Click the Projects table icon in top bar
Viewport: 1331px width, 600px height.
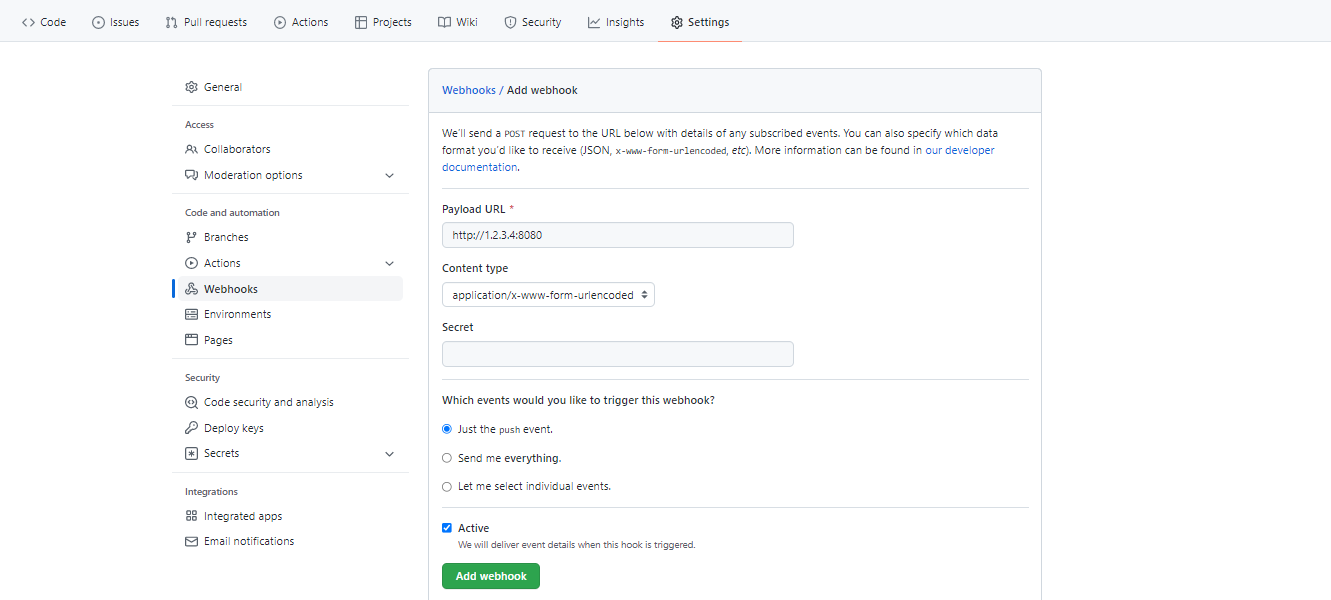361,22
